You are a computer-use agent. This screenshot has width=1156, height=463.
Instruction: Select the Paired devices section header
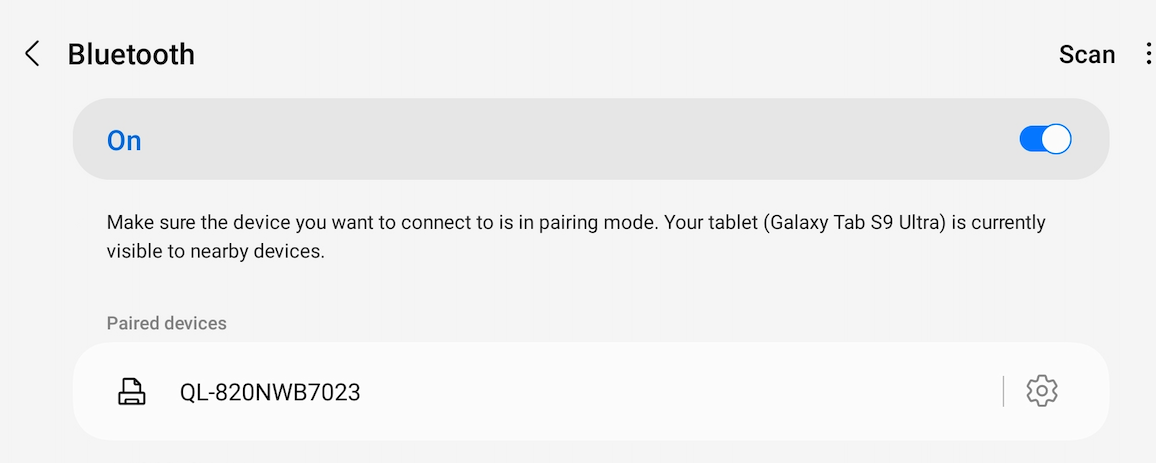[x=167, y=323]
